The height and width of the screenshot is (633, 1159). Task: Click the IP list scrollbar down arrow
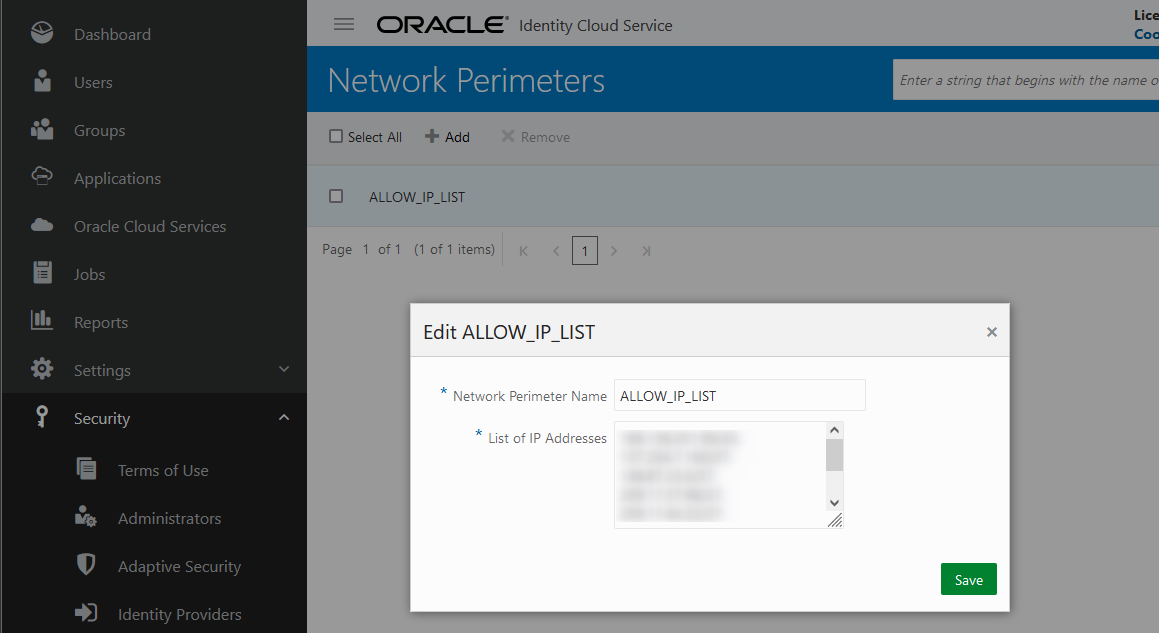835,503
